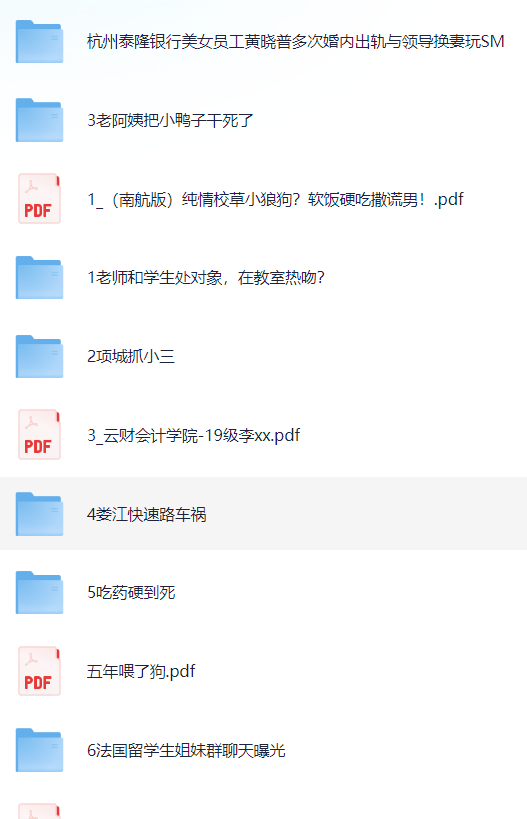527x819 pixels.
Task: Click the 1老师和学生处对象，在教室热吻？ folder name
Action: [x=206, y=277]
